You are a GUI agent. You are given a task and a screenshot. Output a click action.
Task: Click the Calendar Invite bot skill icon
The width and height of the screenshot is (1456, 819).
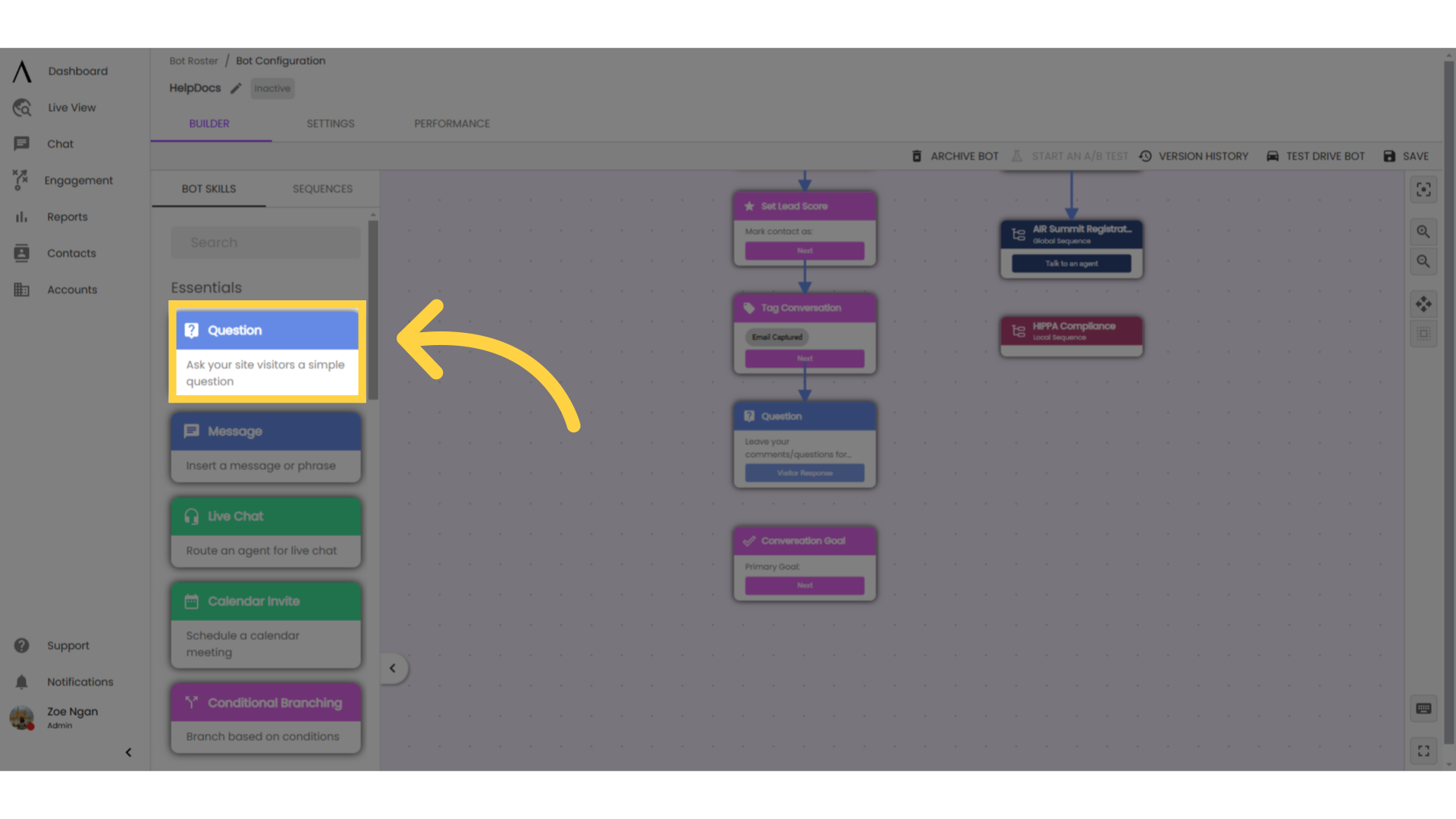tap(192, 601)
